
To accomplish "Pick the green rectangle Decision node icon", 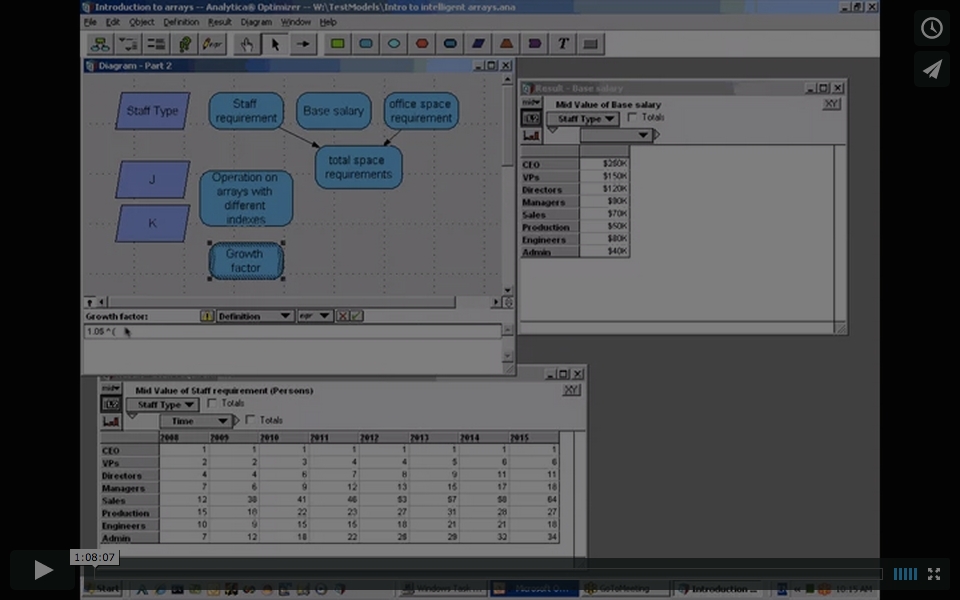I will pos(338,44).
